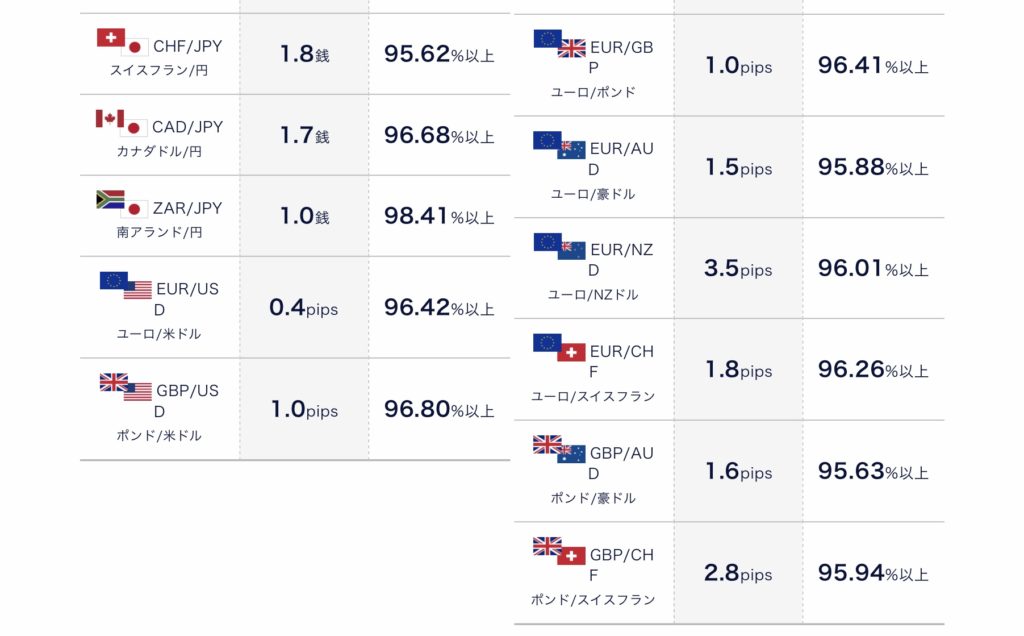
Task: Click the 96.80% rate for GBP/USD
Action: [x=439, y=409]
